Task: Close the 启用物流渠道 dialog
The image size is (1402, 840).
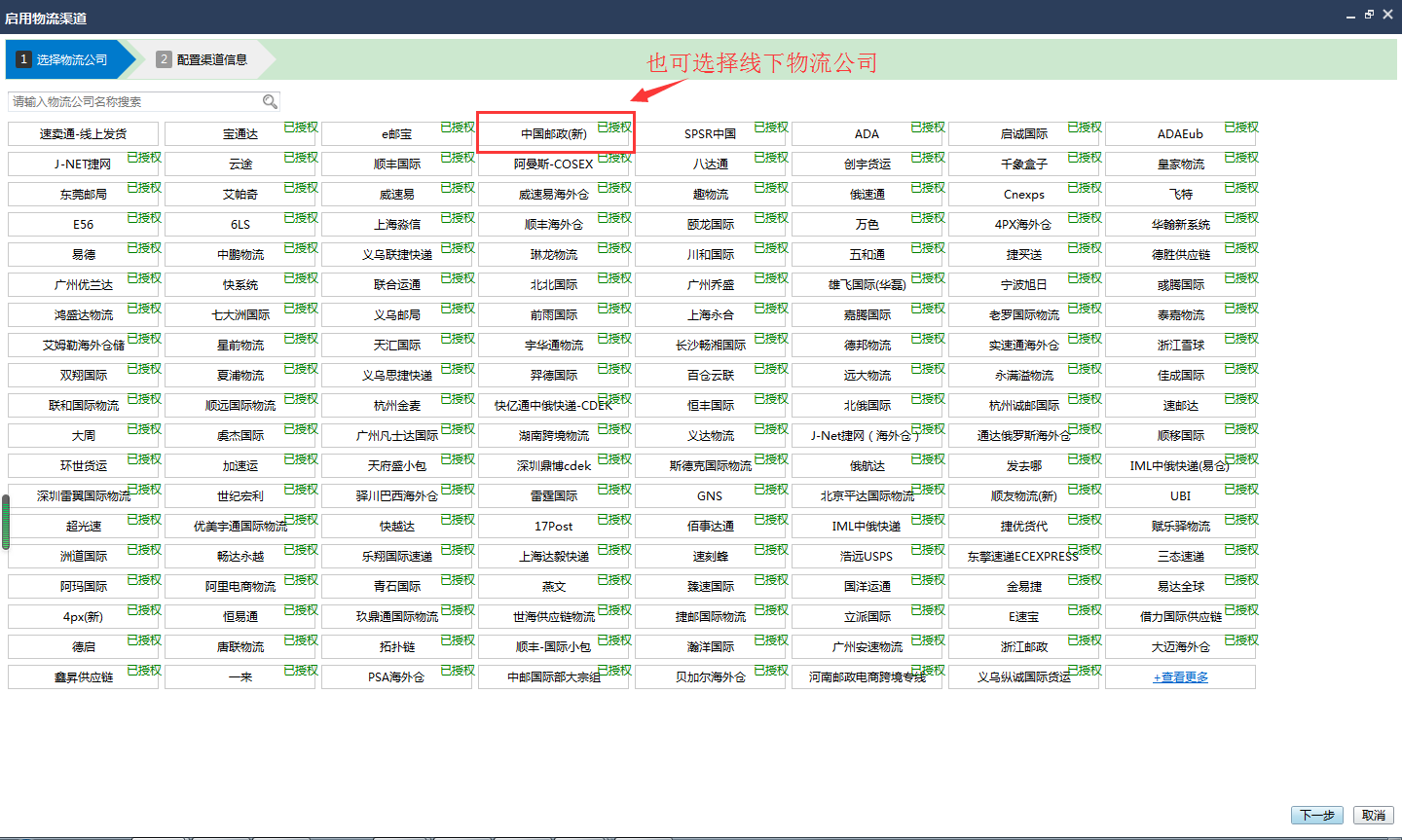Action: click(1387, 15)
